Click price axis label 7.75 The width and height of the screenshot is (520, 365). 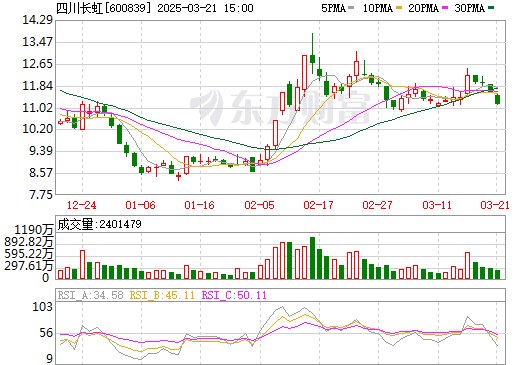coord(41,195)
